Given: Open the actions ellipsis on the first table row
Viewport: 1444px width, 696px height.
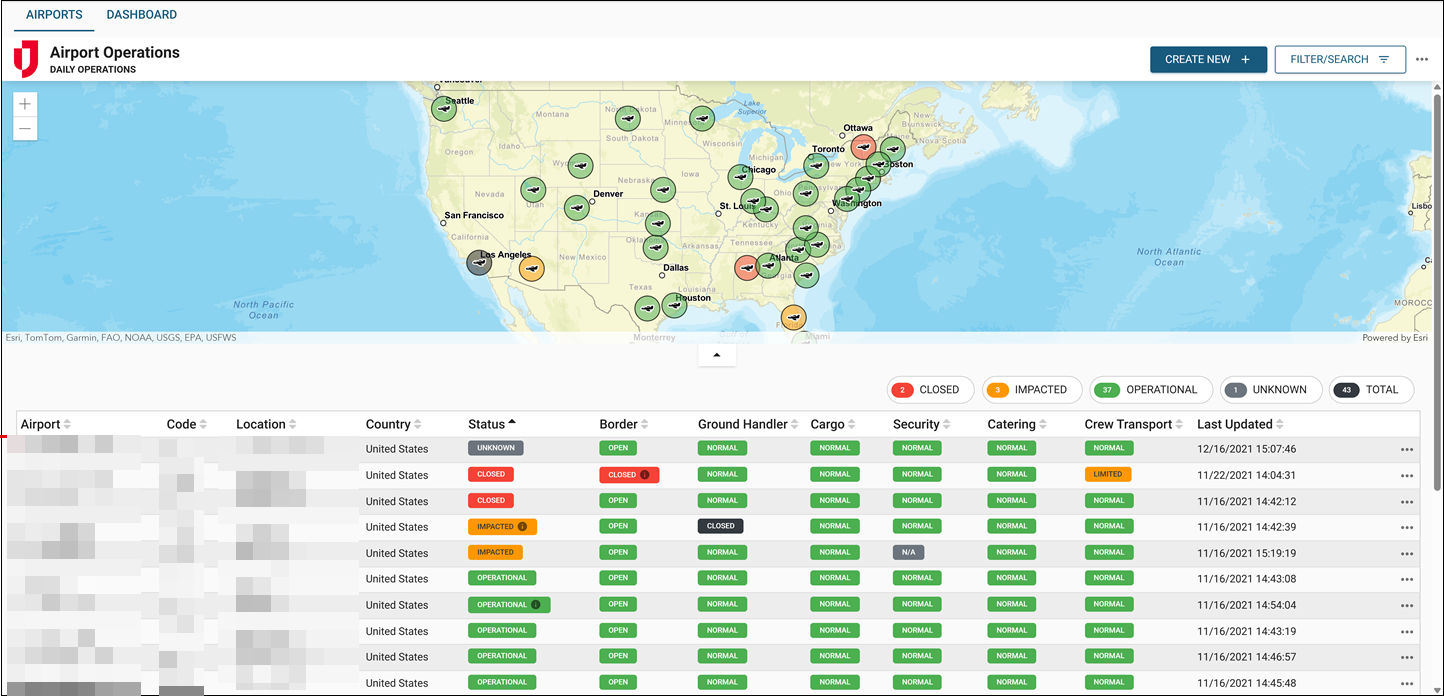Looking at the screenshot, I should point(1406,449).
